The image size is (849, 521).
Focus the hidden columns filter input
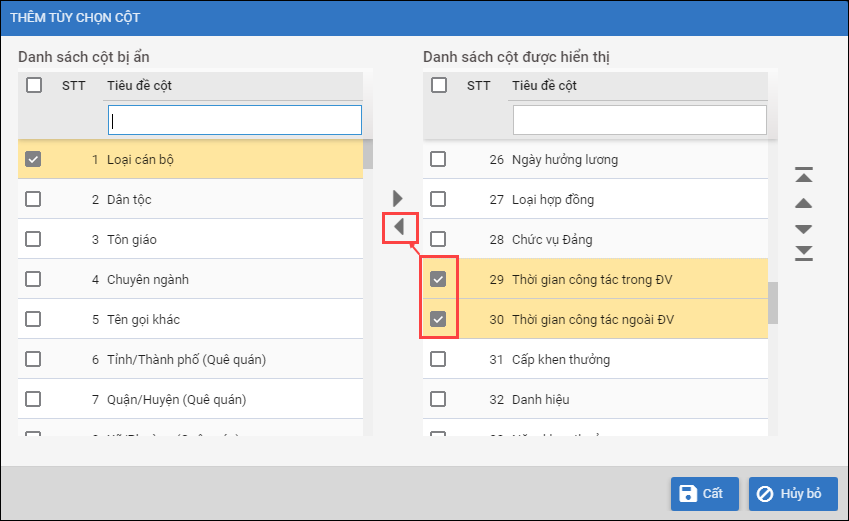235,121
